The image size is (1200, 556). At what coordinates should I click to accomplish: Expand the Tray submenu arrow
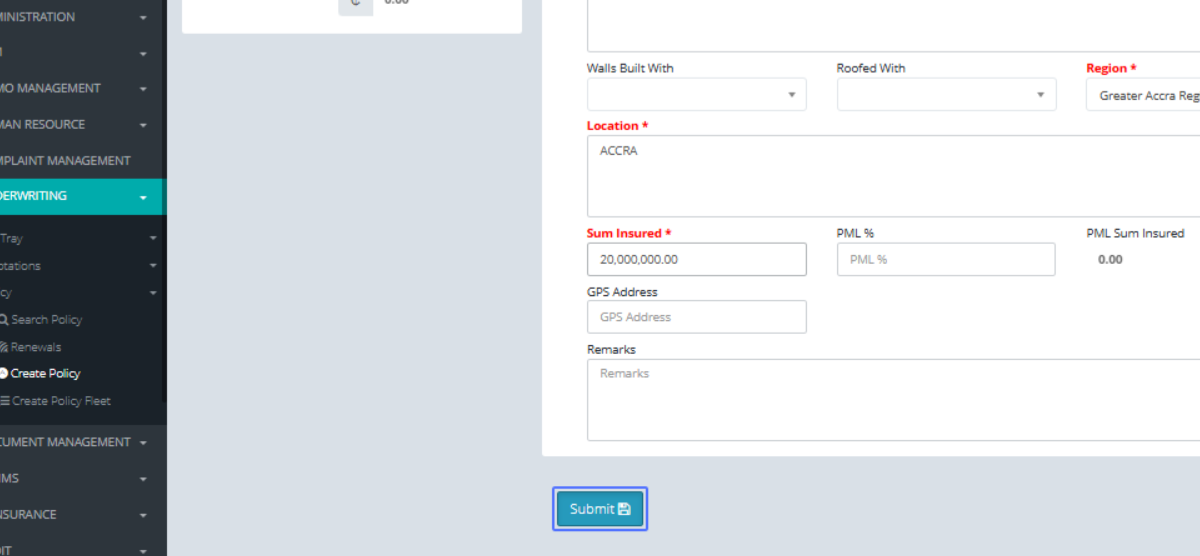point(153,239)
